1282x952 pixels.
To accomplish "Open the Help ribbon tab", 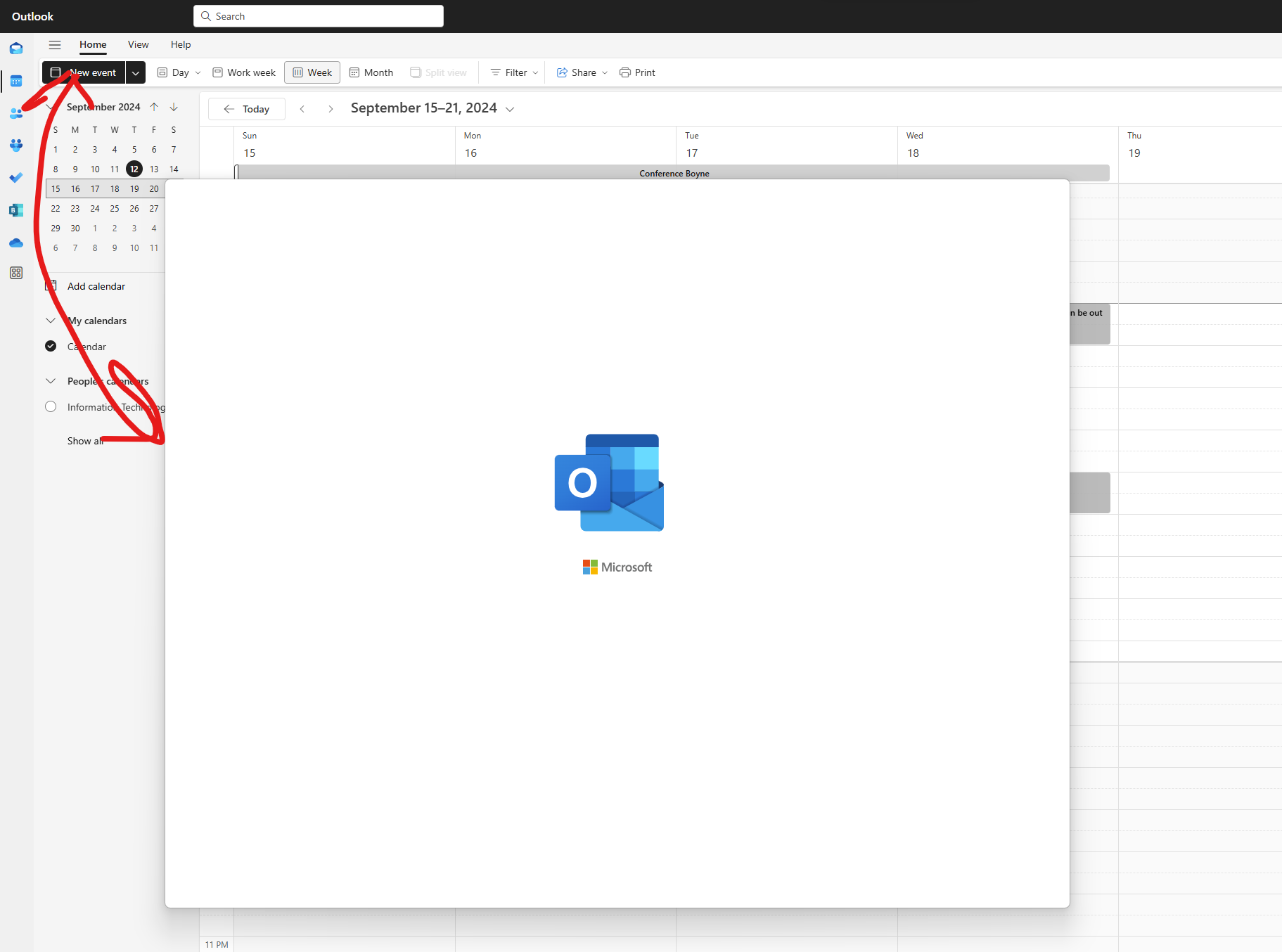I will point(181,44).
